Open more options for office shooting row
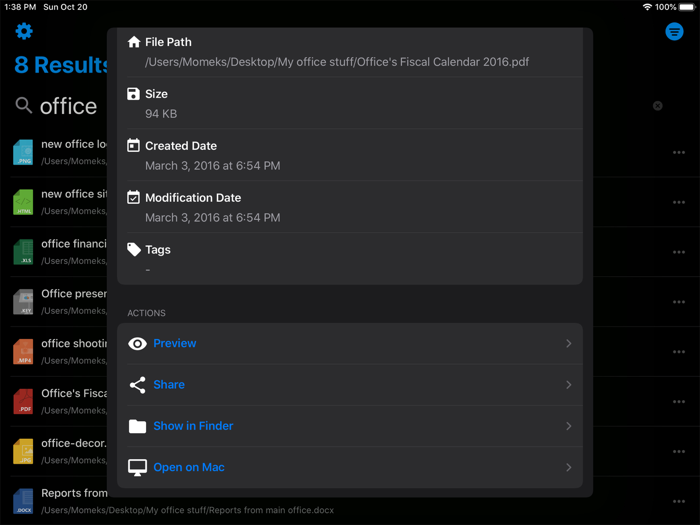Screen dimensions: 700x525 tap(679, 352)
